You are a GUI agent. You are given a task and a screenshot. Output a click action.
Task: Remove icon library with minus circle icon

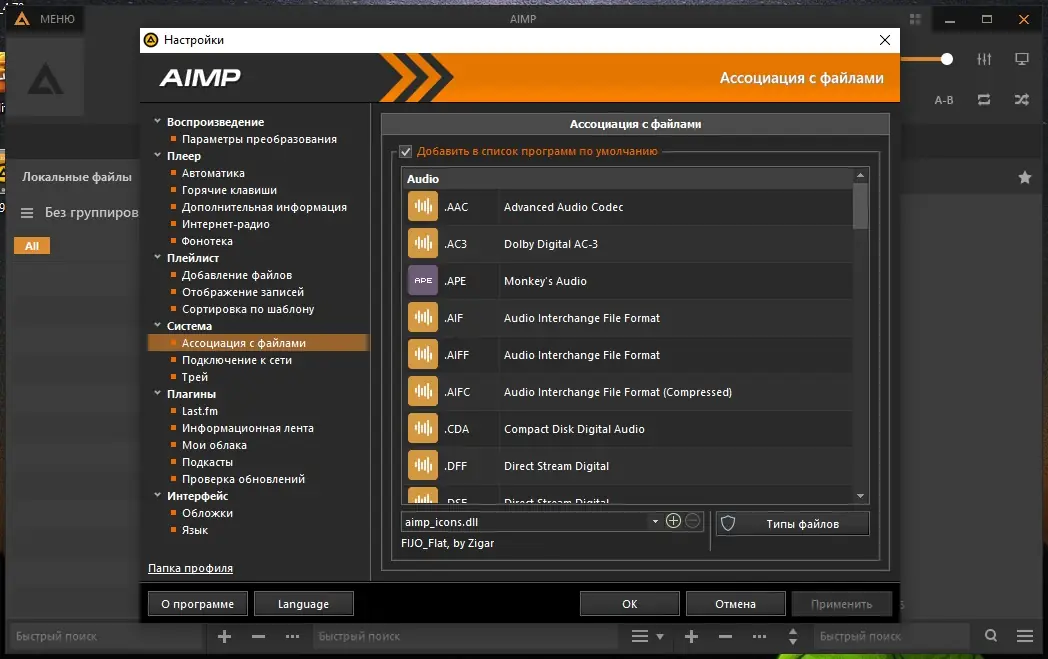(693, 521)
